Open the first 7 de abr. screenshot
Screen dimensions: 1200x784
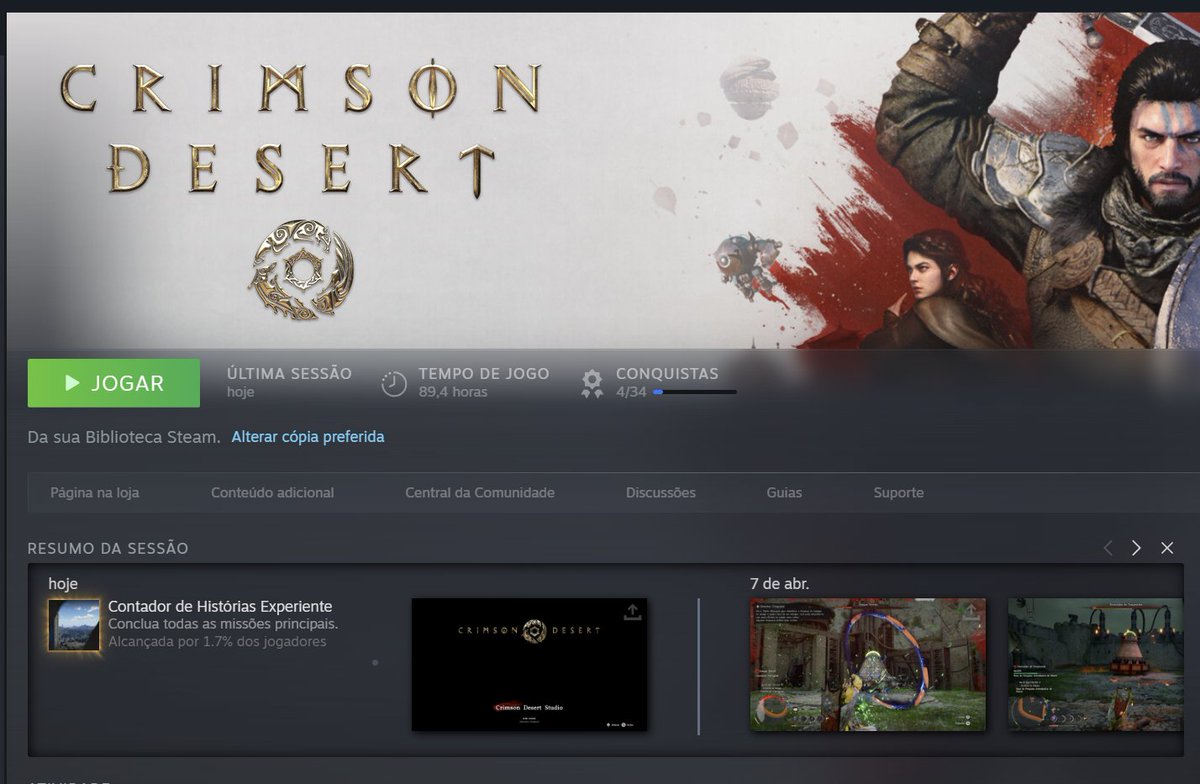coord(868,664)
